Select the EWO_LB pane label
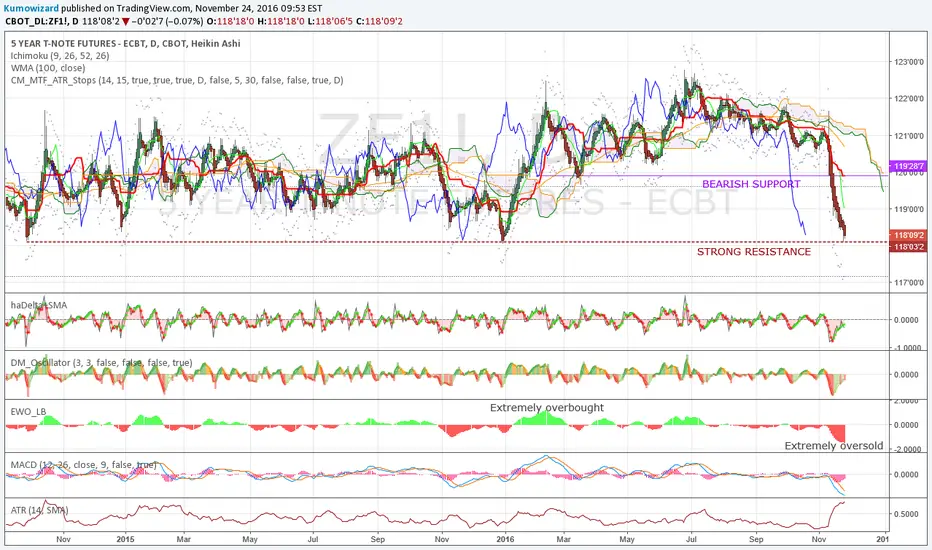This screenshot has width=932, height=550. (x=28, y=411)
